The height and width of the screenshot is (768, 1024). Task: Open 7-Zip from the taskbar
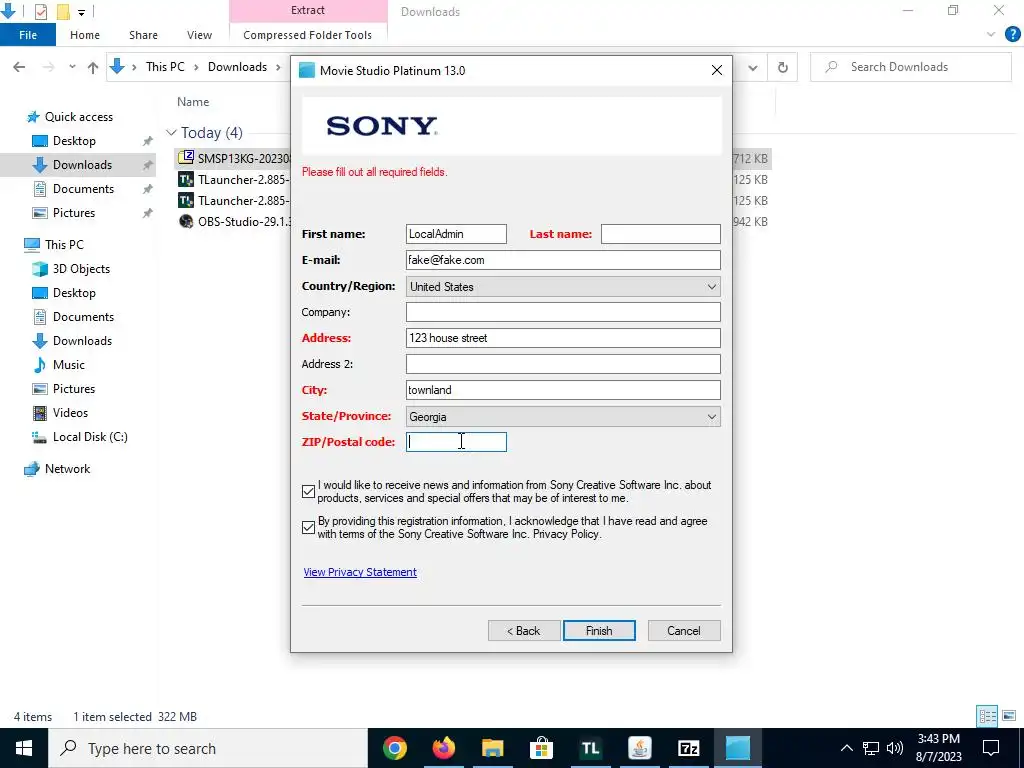tap(689, 748)
